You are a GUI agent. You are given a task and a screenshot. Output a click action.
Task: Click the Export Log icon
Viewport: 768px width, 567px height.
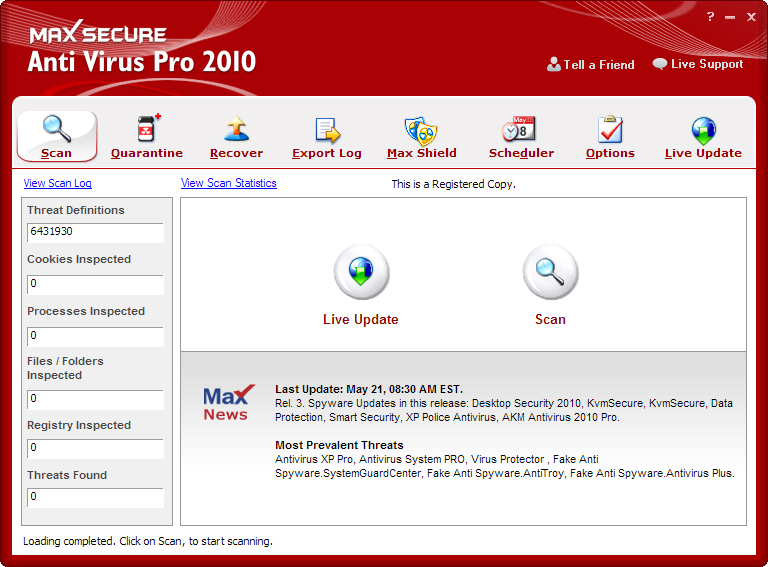pyautogui.click(x=327, y=130)
